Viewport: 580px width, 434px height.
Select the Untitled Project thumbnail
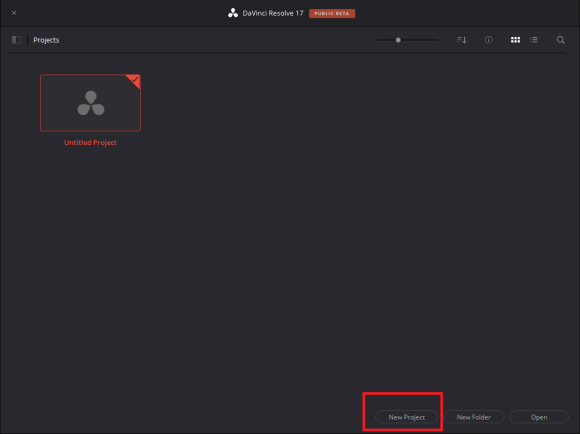click(91, 103)
